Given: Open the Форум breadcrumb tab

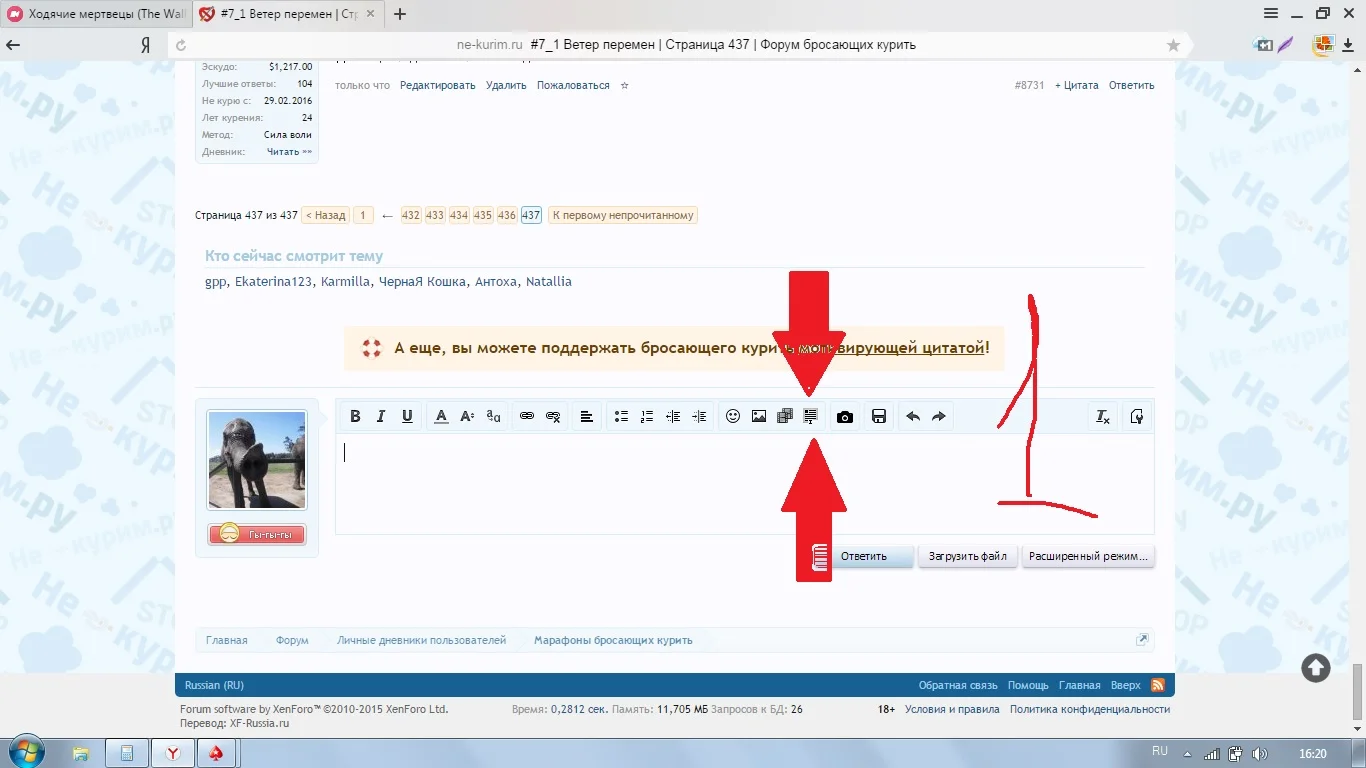Looking at the screenshot, I should [292, 640].
